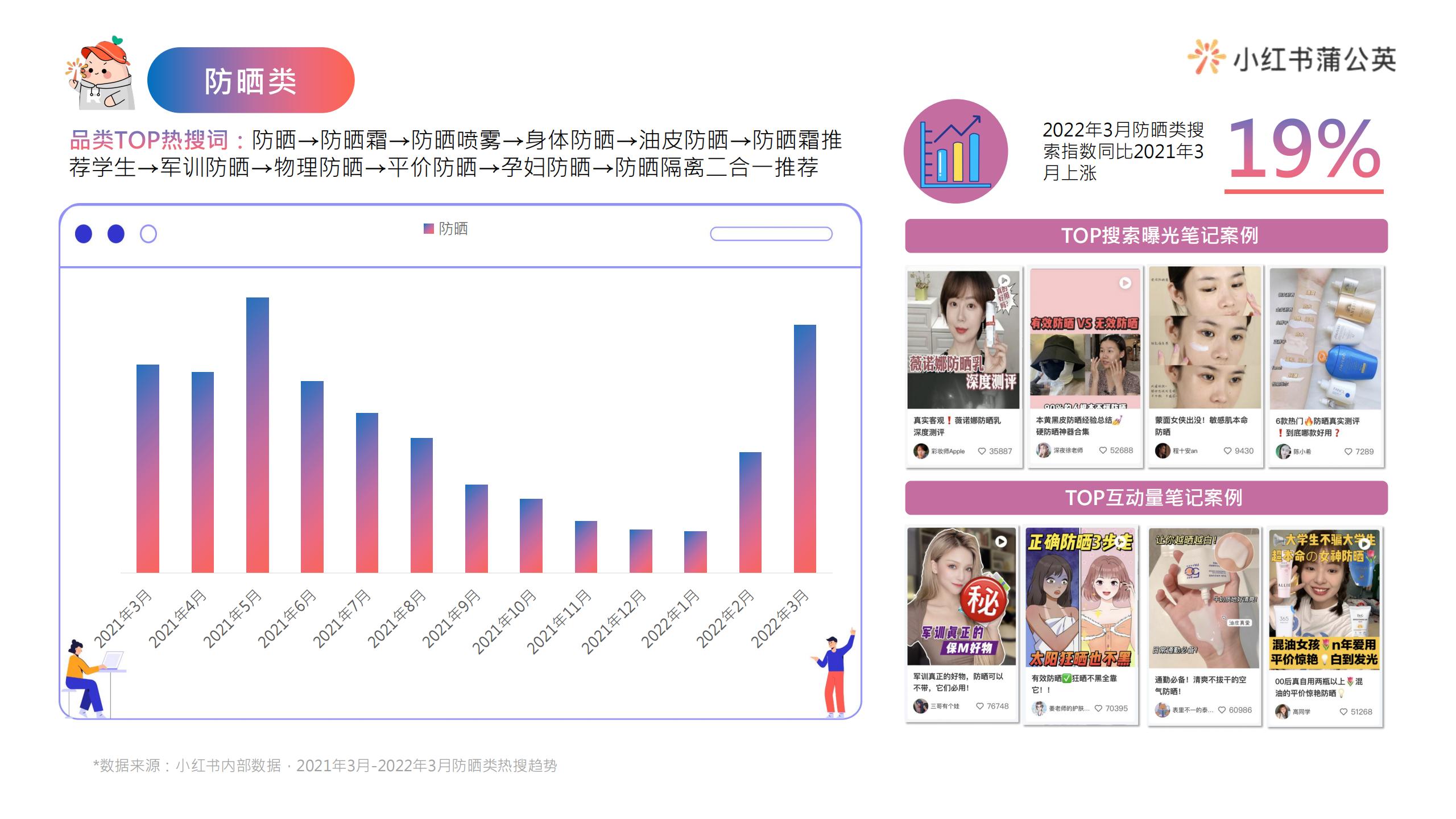Click play icon on 军训真正的保命好物 note
This screenshot has width=1456, height=819.
pos(1000,542)
